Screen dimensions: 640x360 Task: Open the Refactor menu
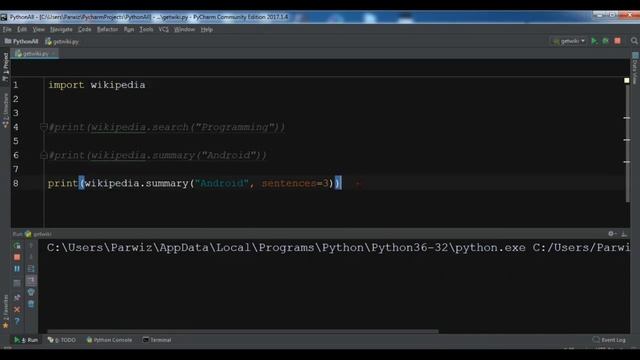coord(107,29)
